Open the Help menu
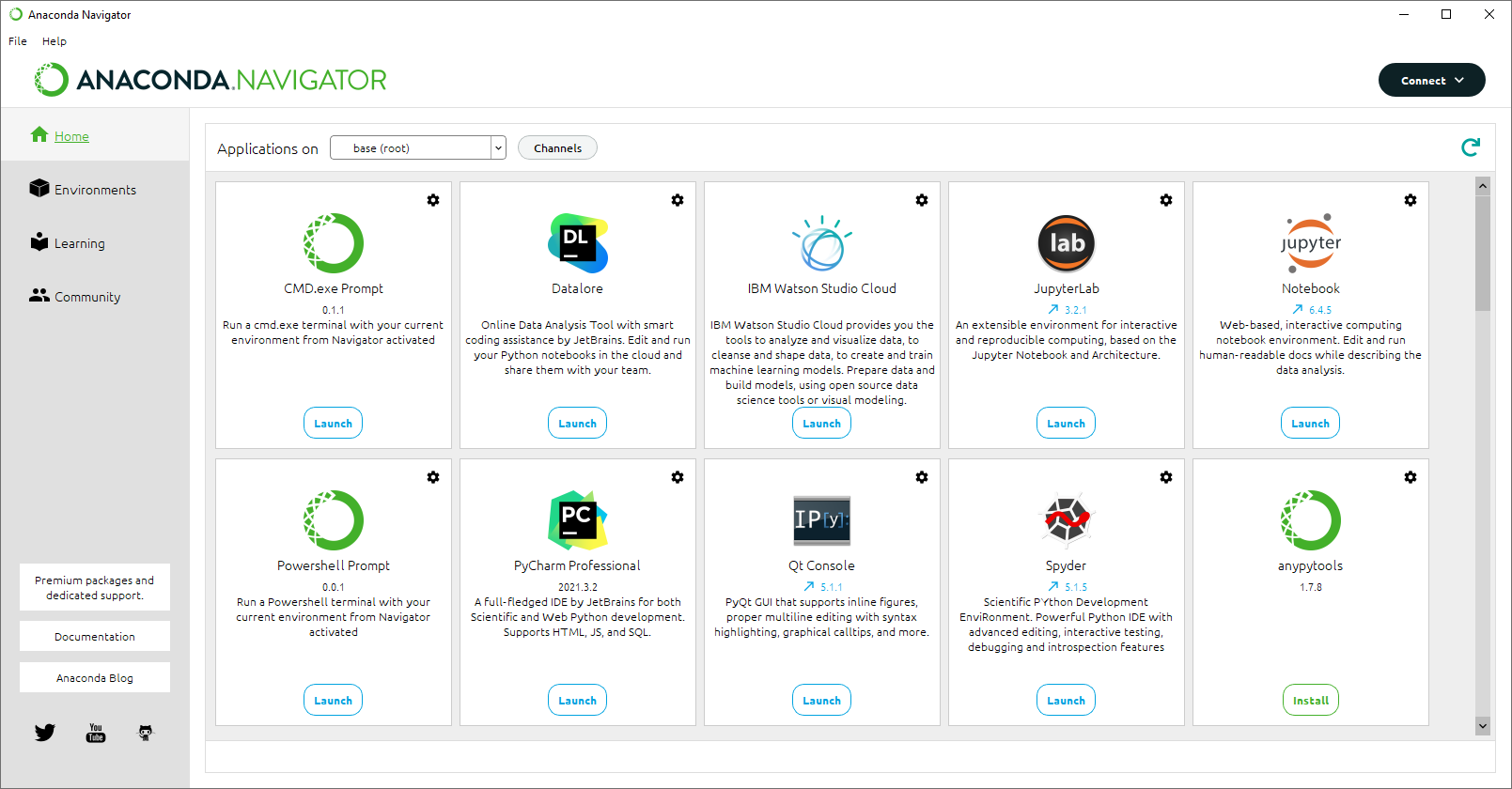The height and width of the screenshot is (789, 1512). click(55, 41)
